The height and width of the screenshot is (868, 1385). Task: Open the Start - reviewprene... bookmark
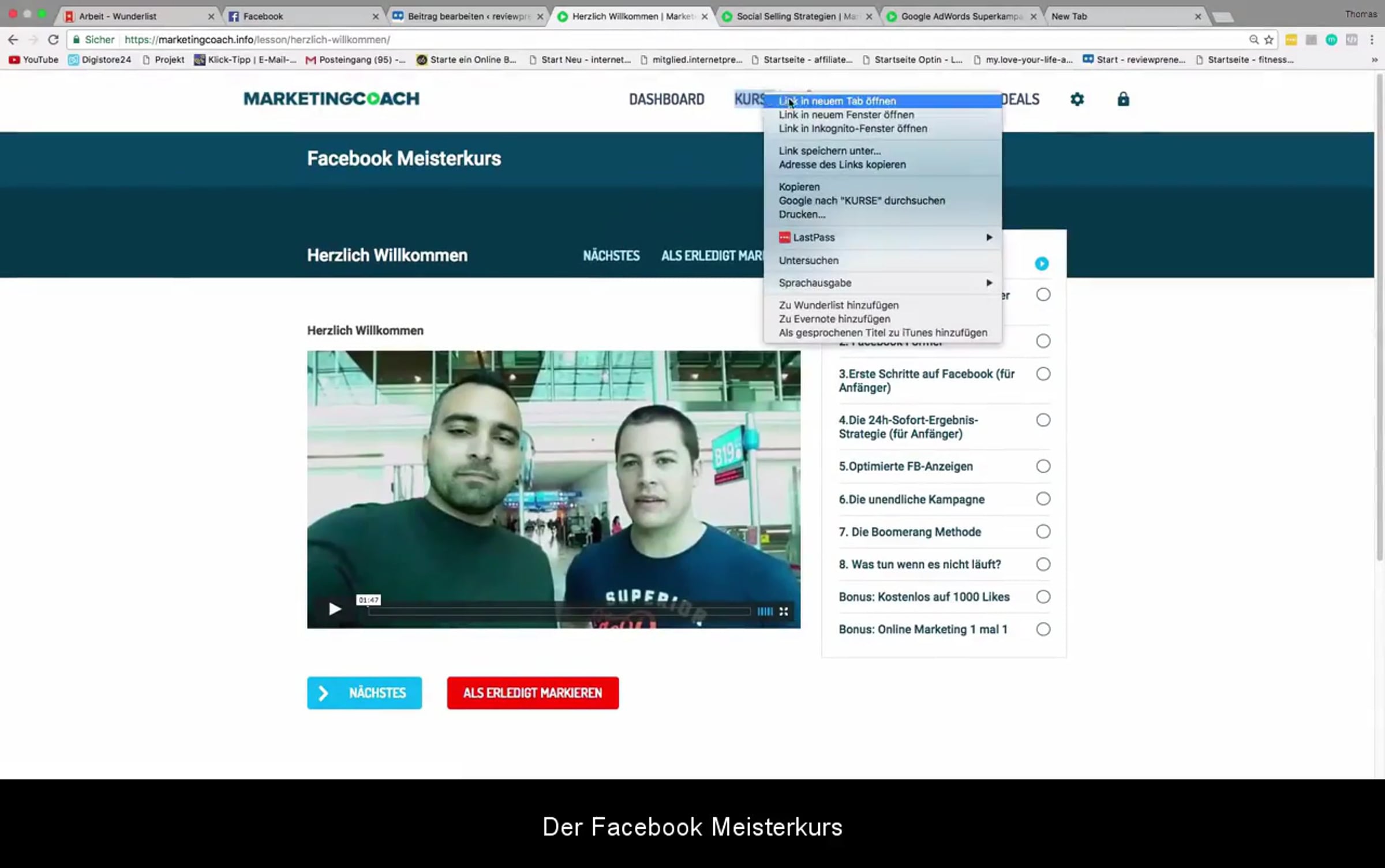tap(1134, 59)
